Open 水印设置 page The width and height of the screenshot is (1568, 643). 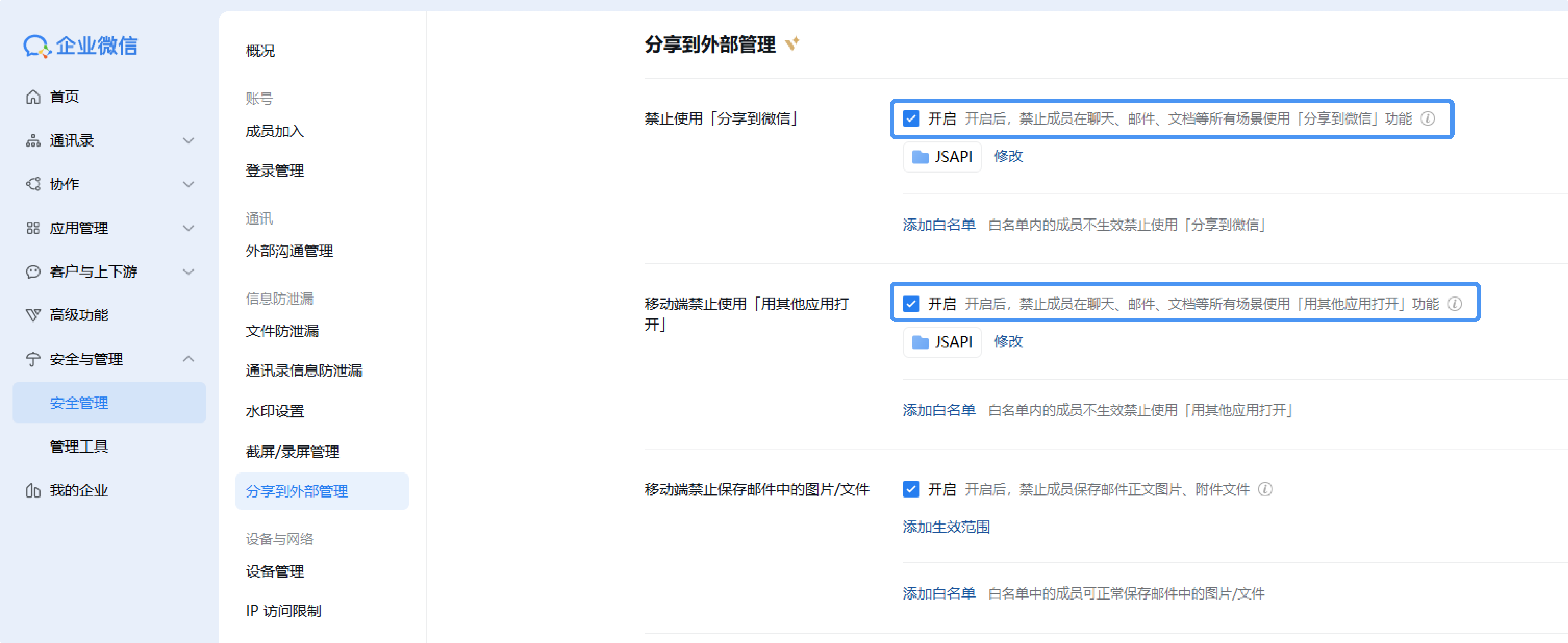pos(274,411)
